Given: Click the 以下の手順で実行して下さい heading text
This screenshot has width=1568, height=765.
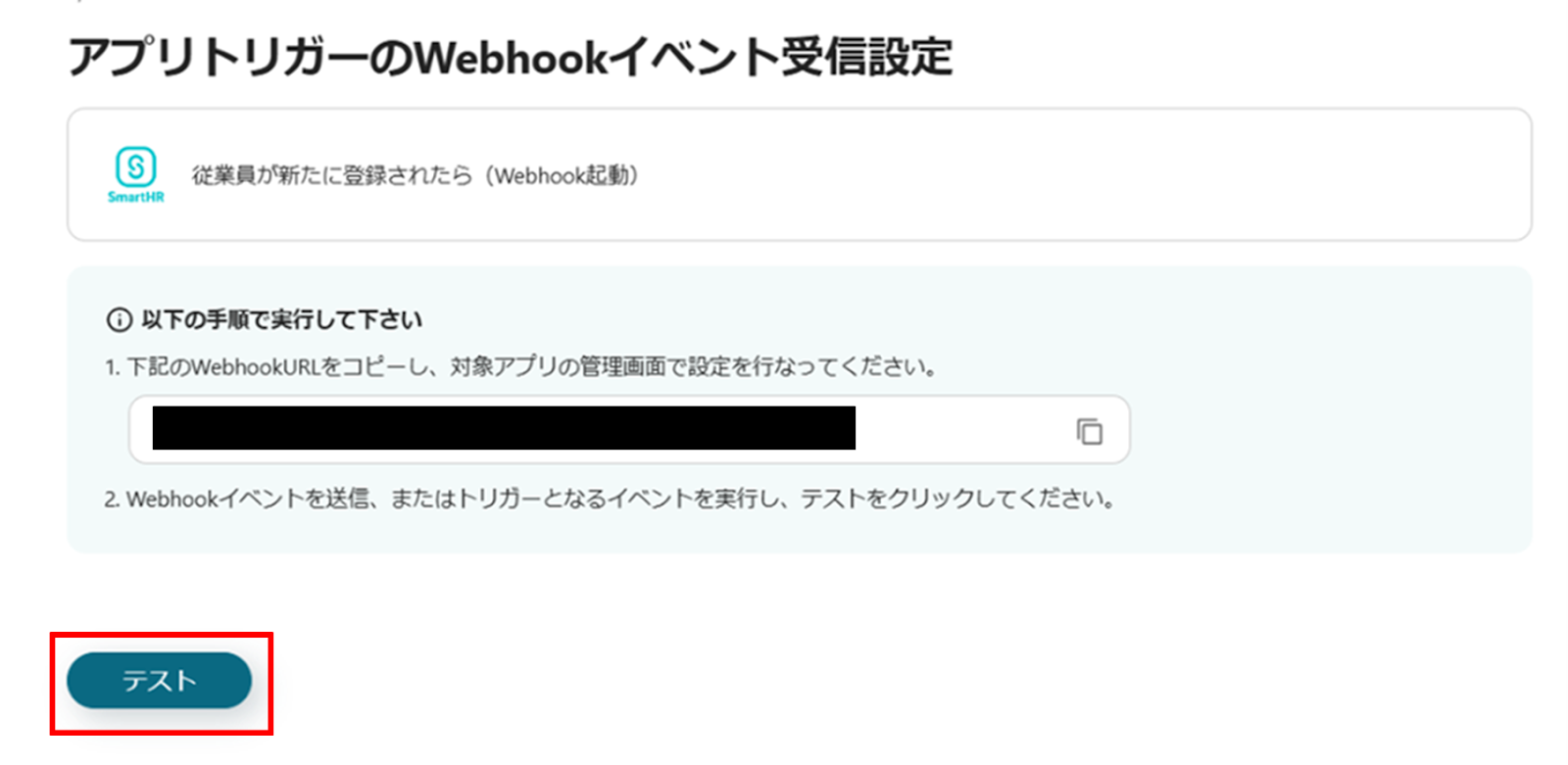Looking at the screenshot, I should pyautogui.click(x=282, y=320).
